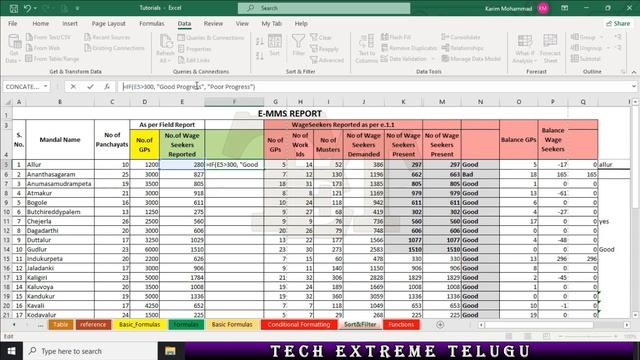
Task: Cancel the formula entry with X
Action: (73, 87)
